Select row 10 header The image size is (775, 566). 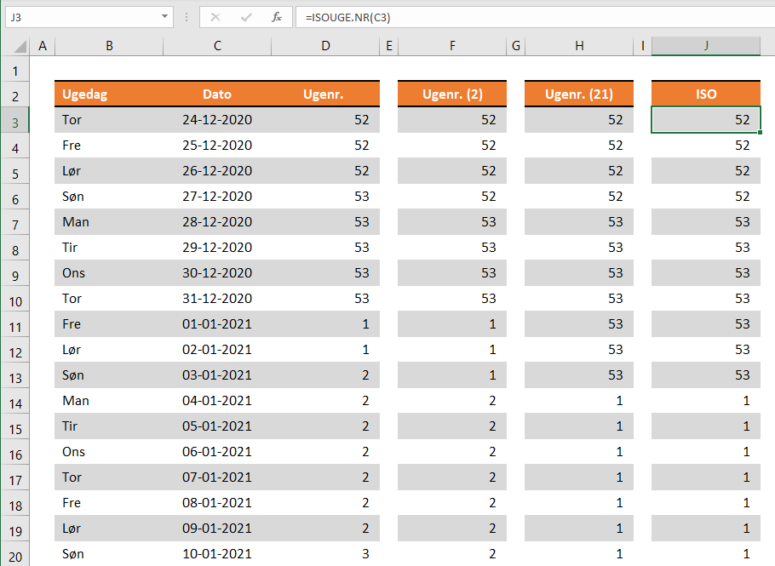coord(15,301)
